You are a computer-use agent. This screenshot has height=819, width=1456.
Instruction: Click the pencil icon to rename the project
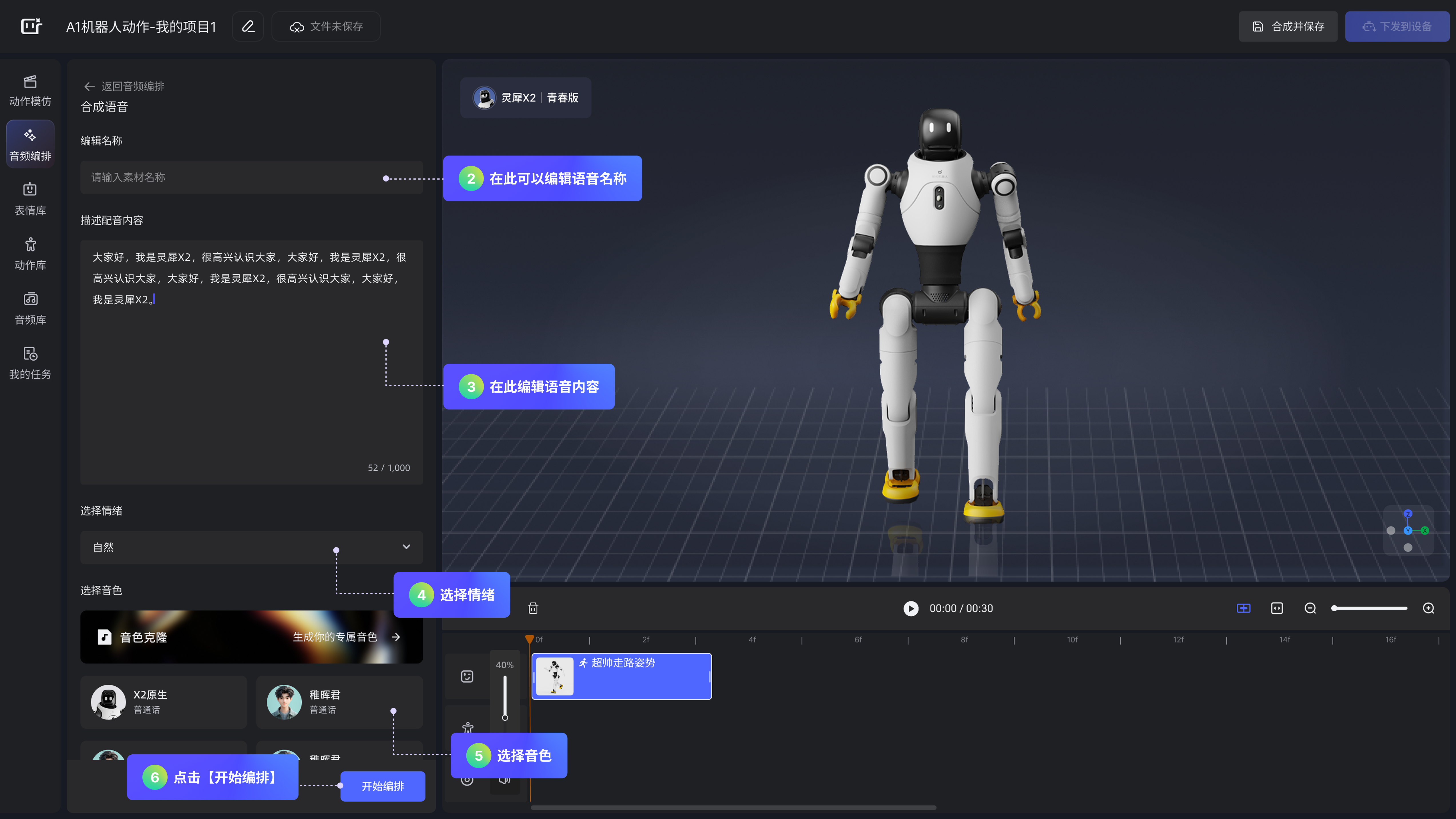[248, 27]
